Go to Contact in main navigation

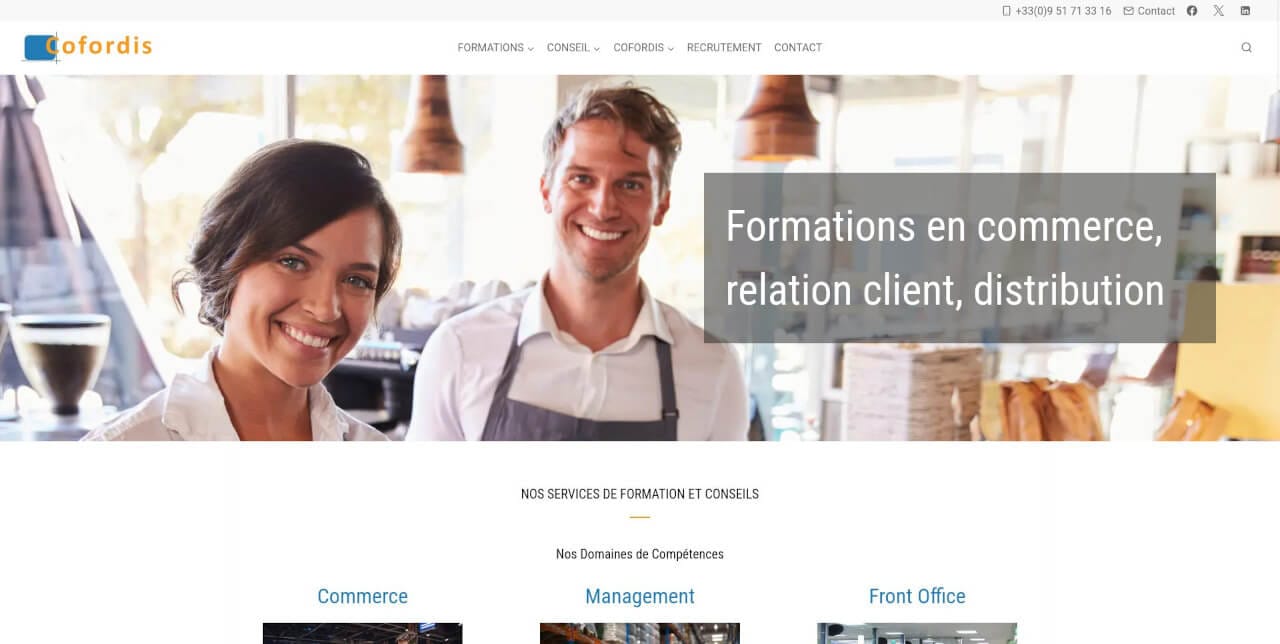(x=798, y=47)
